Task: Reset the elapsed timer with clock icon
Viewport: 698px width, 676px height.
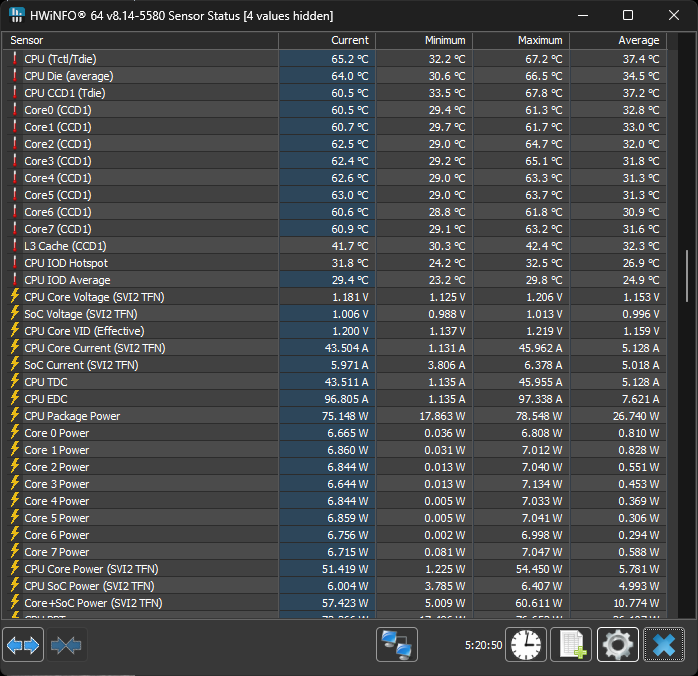Action: pos(526,644)
